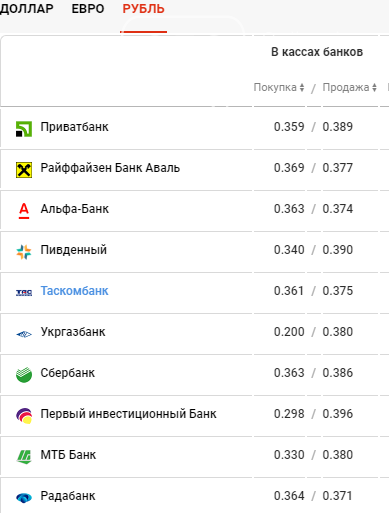389x513 pixels.
Task: Sort by Продажа column arrows
Action: tap(374, 87)
